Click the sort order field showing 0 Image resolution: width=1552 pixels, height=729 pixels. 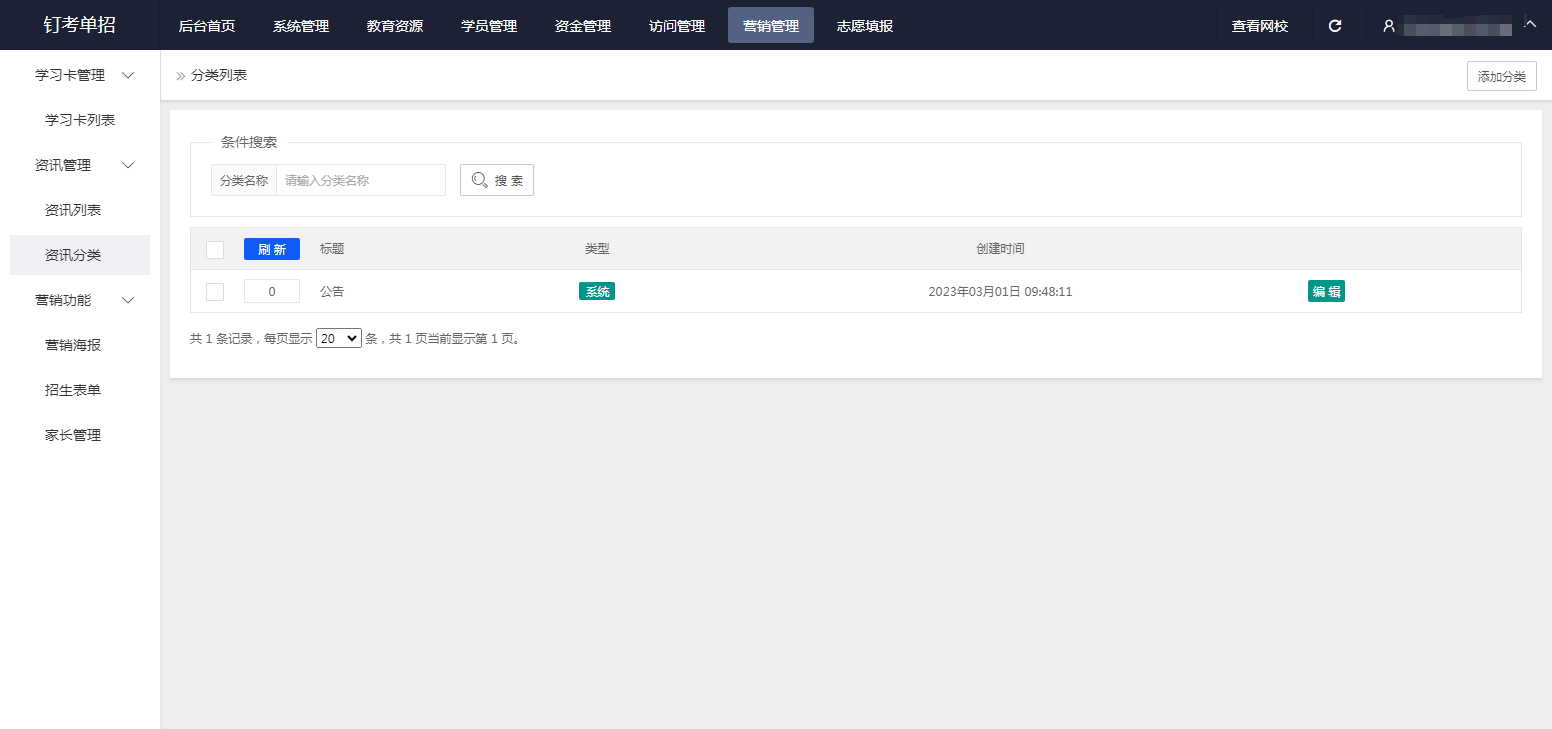pyautogui.click(x=272, y=291)
